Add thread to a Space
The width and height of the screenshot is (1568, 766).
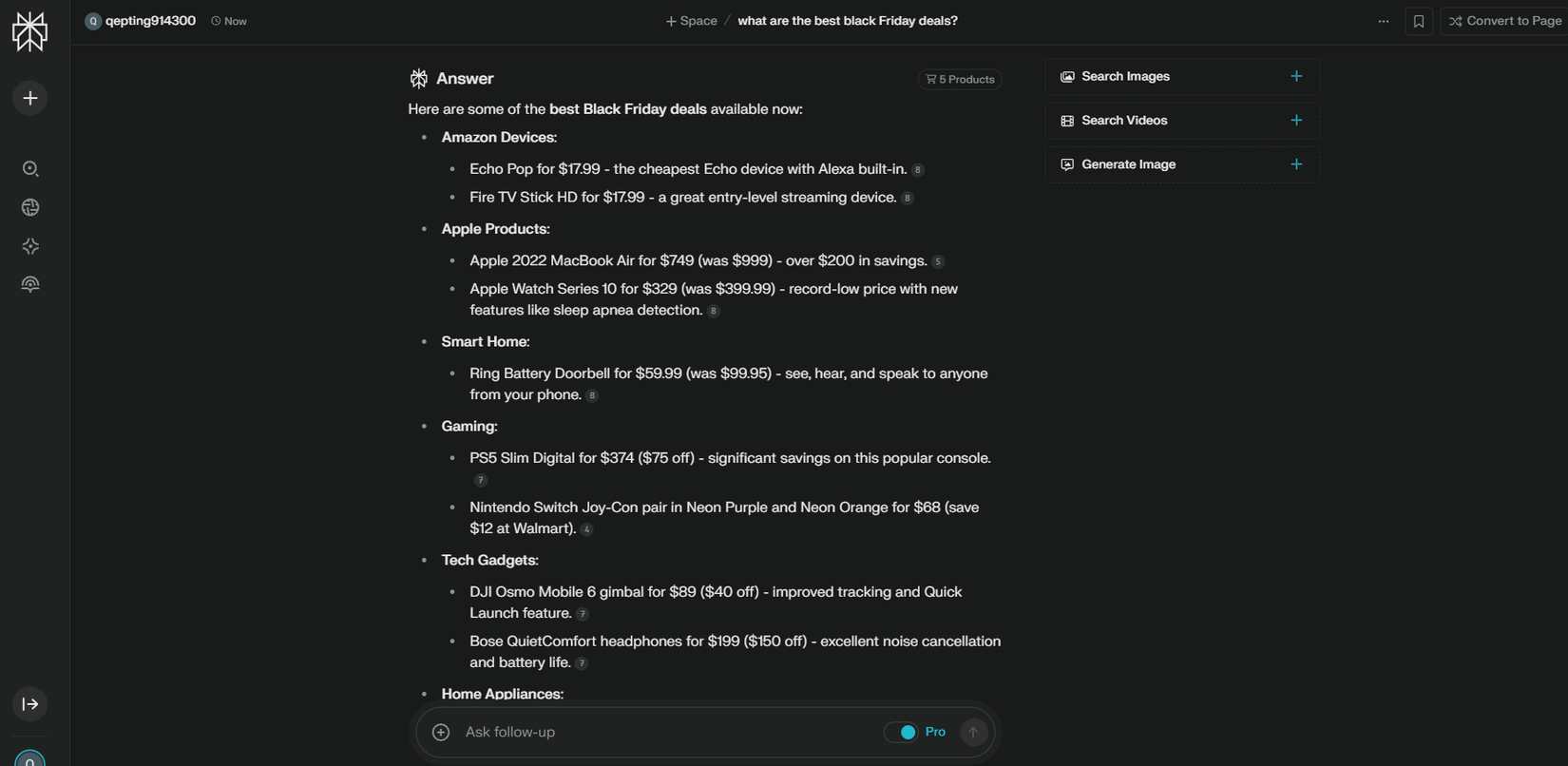click(691, 21)
